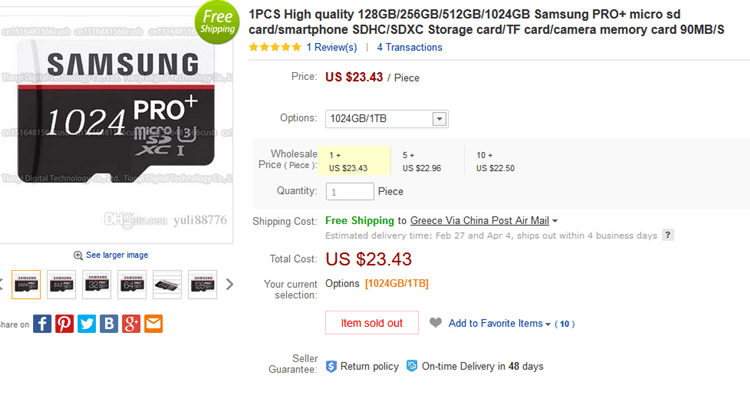
Task: Share with the Google Plus icon
Action: click(x=131, y=324)
